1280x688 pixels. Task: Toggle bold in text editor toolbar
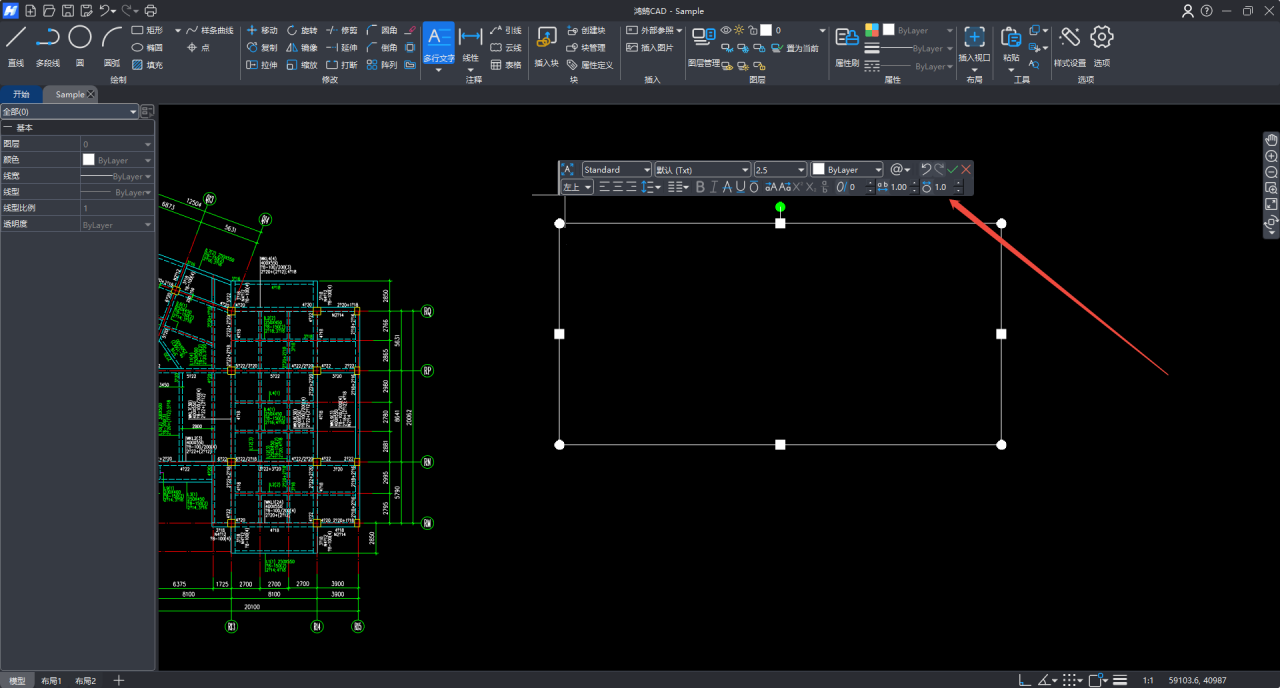pyautogui.click(x=700, y=187)
